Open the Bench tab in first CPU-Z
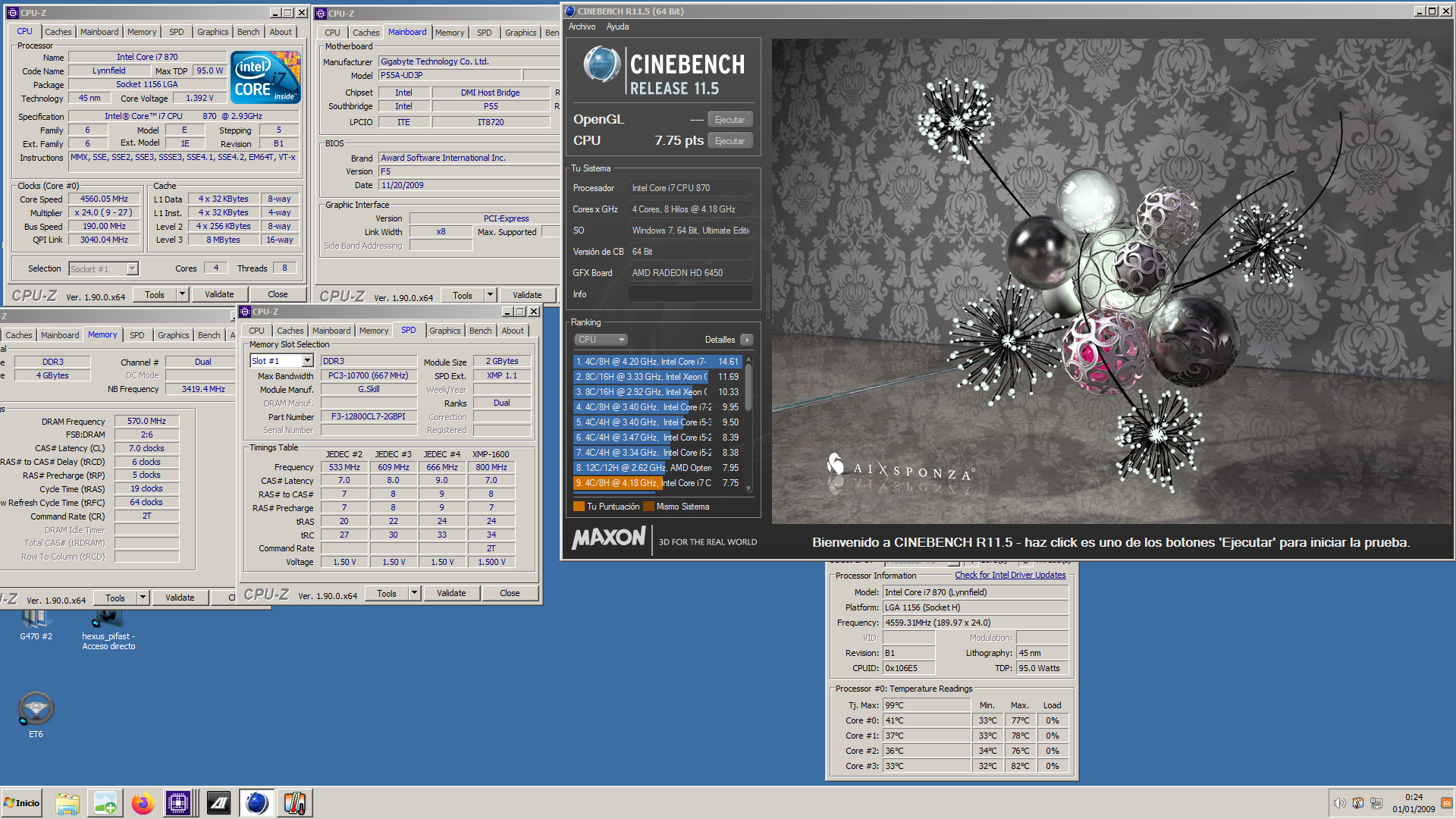The image size is (1456, 819). coord(248,32)
